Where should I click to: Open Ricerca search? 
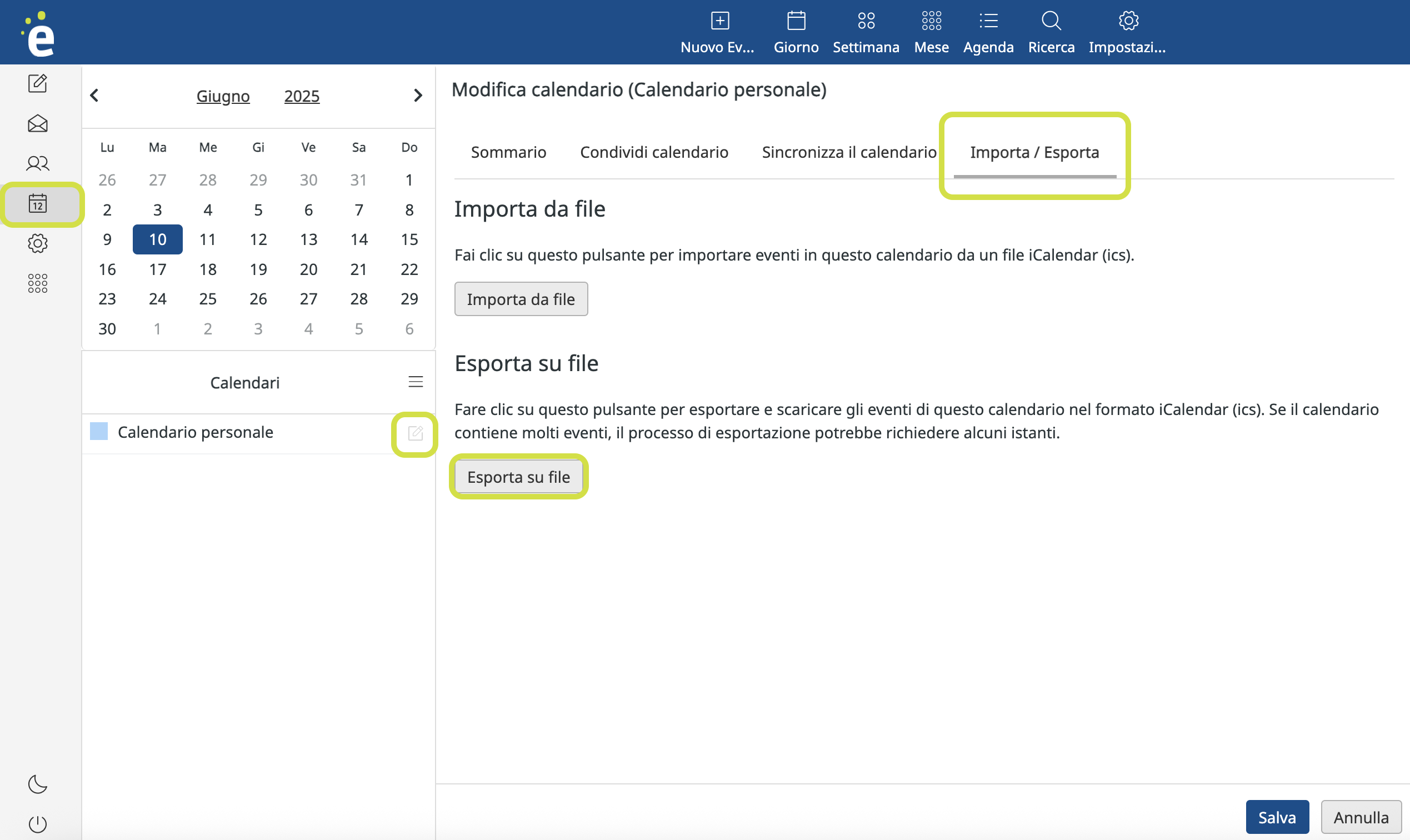(1051, 33)
